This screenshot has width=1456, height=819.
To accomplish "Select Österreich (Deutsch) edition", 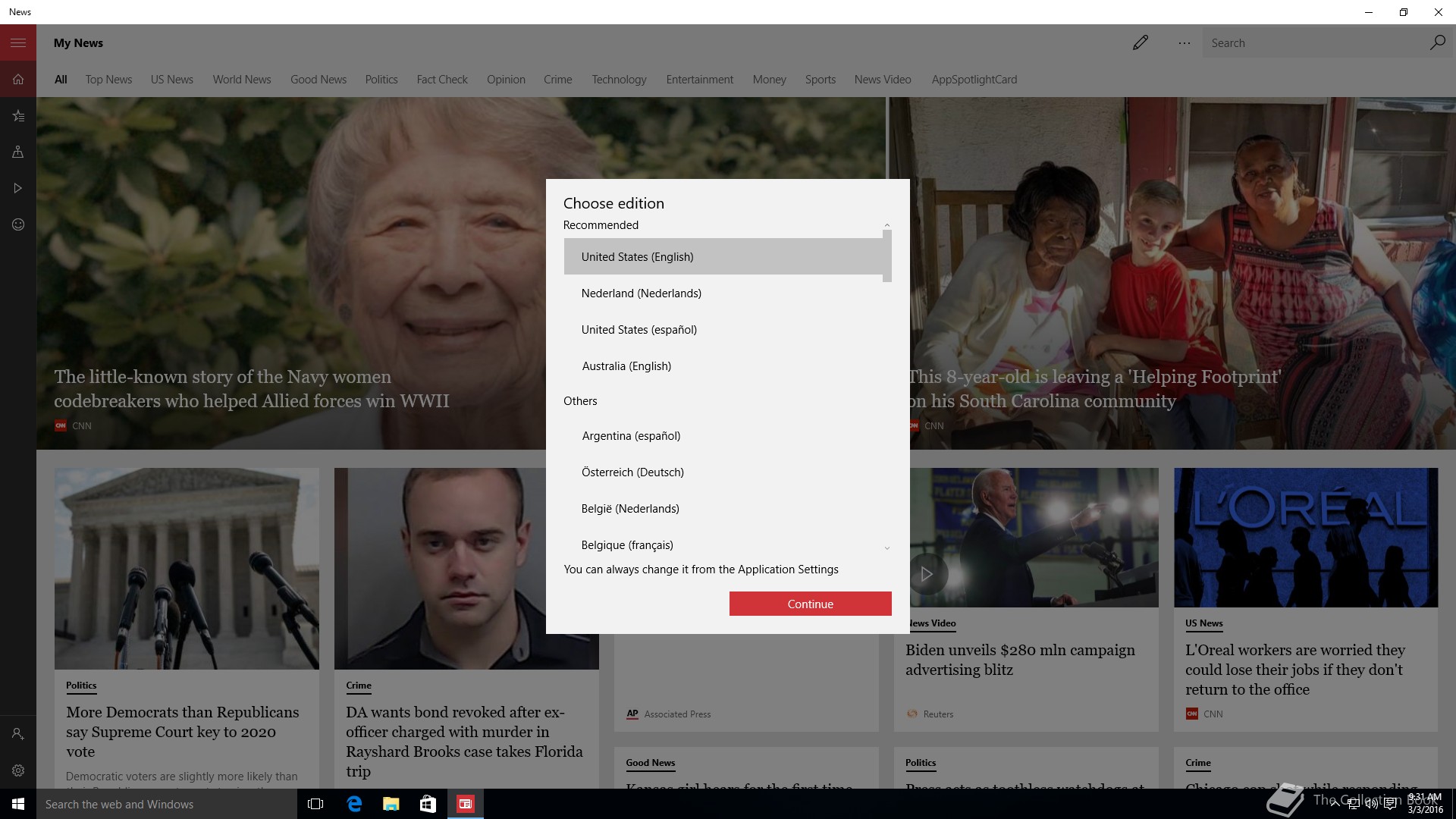I will [x=723, y=472].
